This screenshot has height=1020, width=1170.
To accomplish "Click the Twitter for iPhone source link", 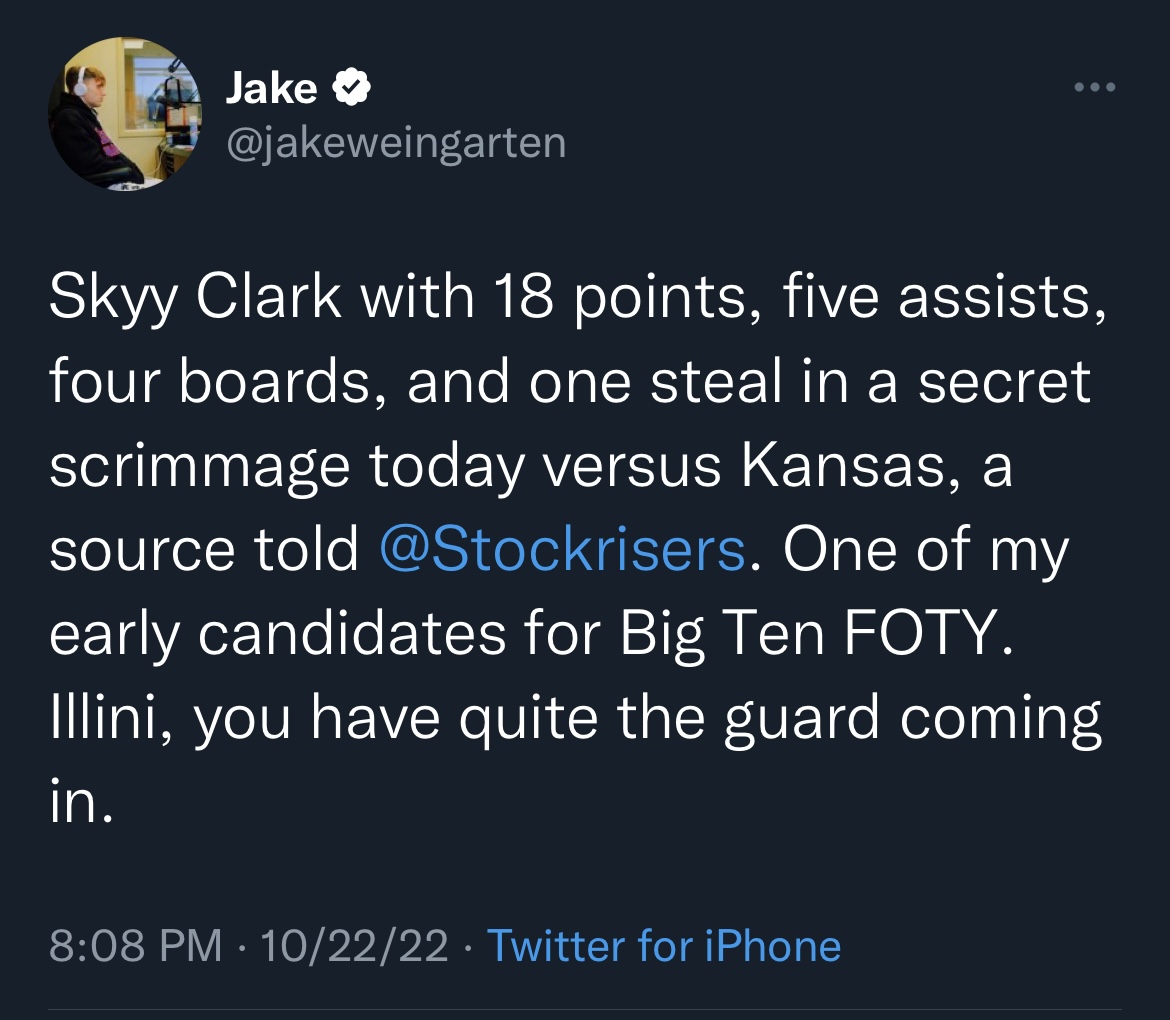I will 663,945.
